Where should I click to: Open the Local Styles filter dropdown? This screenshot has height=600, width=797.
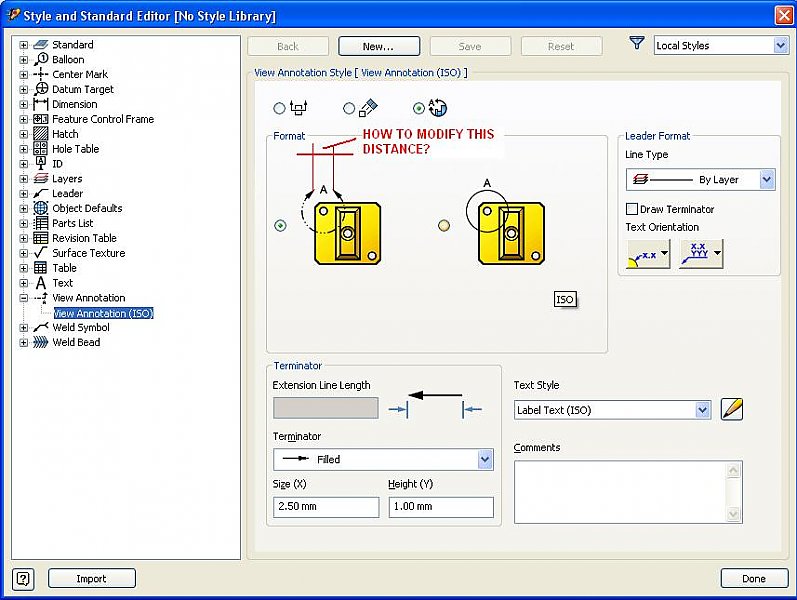pyautogui.click(x=780, y=46)
